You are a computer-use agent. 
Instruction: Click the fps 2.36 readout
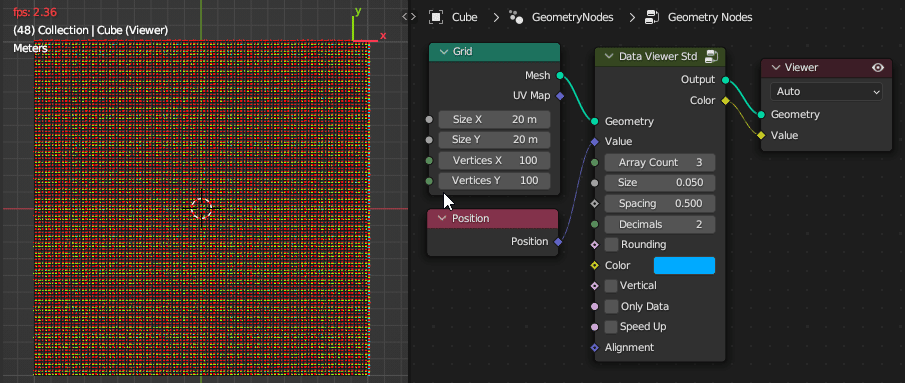[x=35, y=13]
